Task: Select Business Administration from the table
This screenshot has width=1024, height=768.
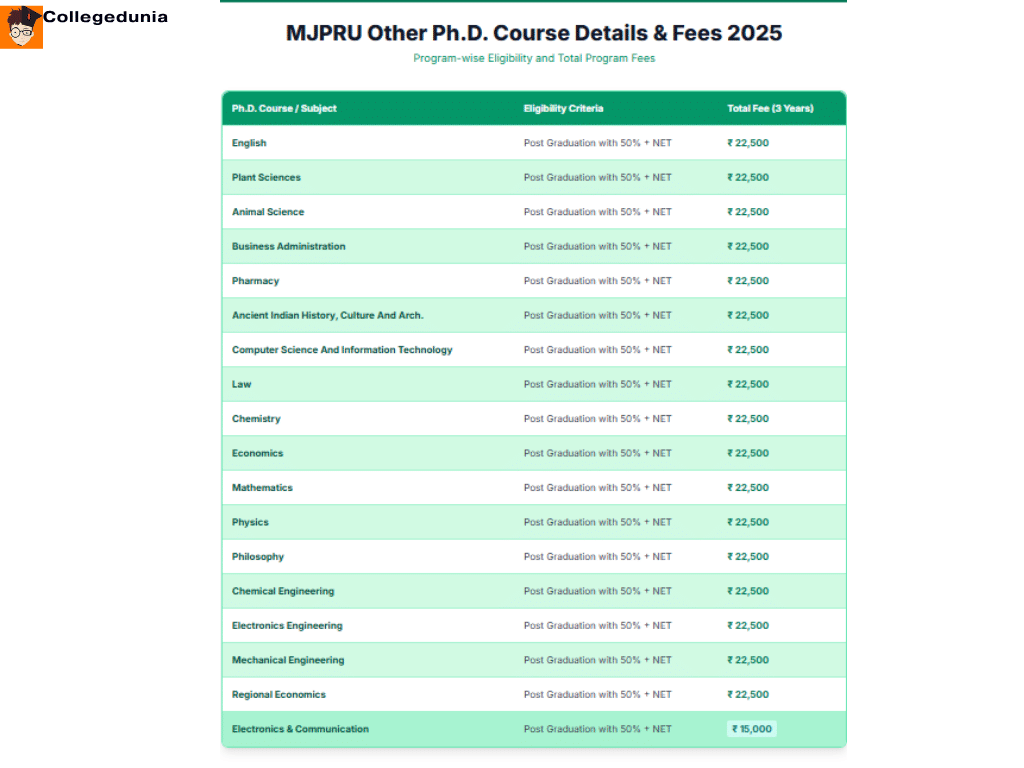Action: [287, 246]
